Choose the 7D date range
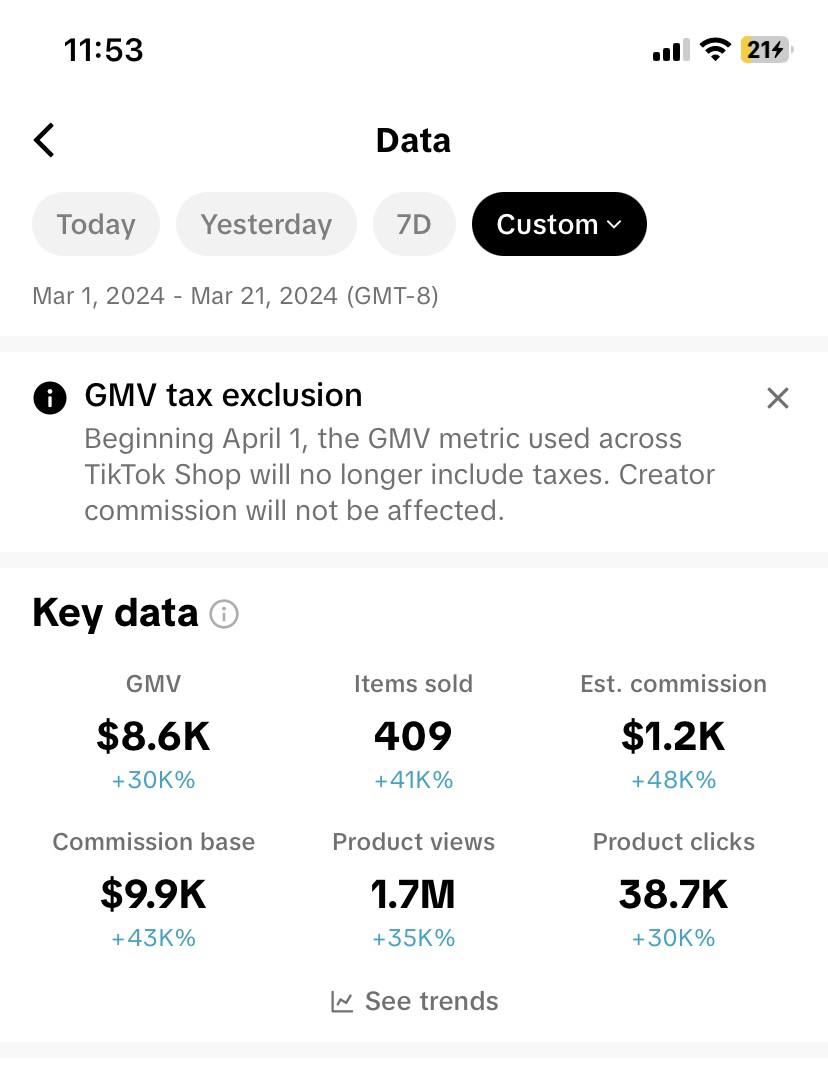The height and width of the screenshot is (1092, 828). pos(414,224)
